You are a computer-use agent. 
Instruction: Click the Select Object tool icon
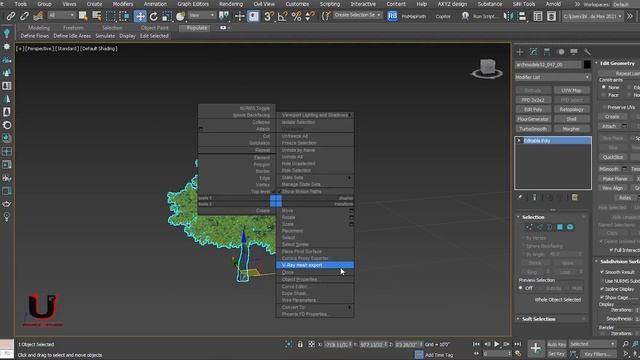click(x=83, y=16)
